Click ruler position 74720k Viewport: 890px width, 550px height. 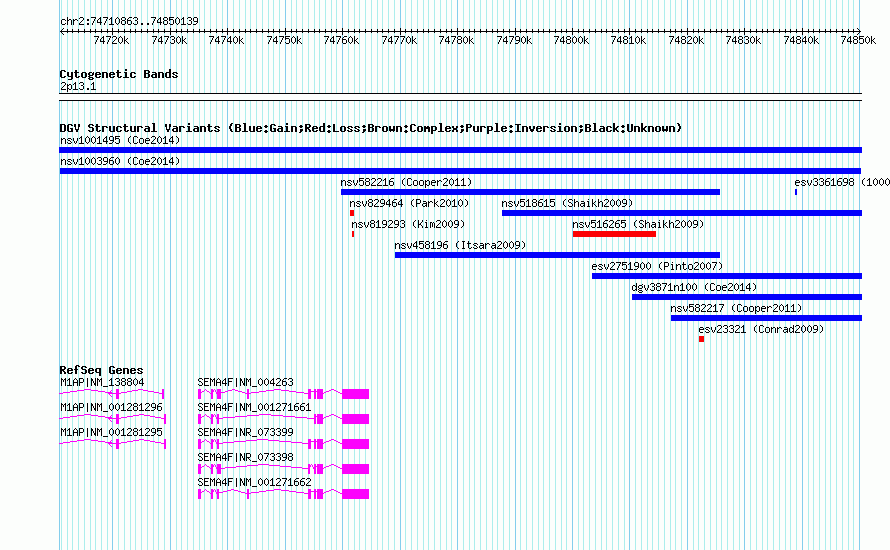tap(111, 40)
